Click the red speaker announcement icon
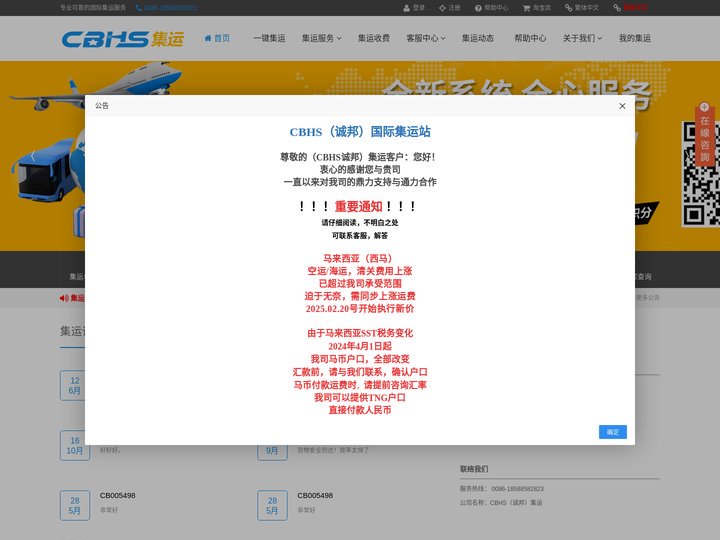The width and height of the screenshot is (720, 540). click(x=63, y=298)
